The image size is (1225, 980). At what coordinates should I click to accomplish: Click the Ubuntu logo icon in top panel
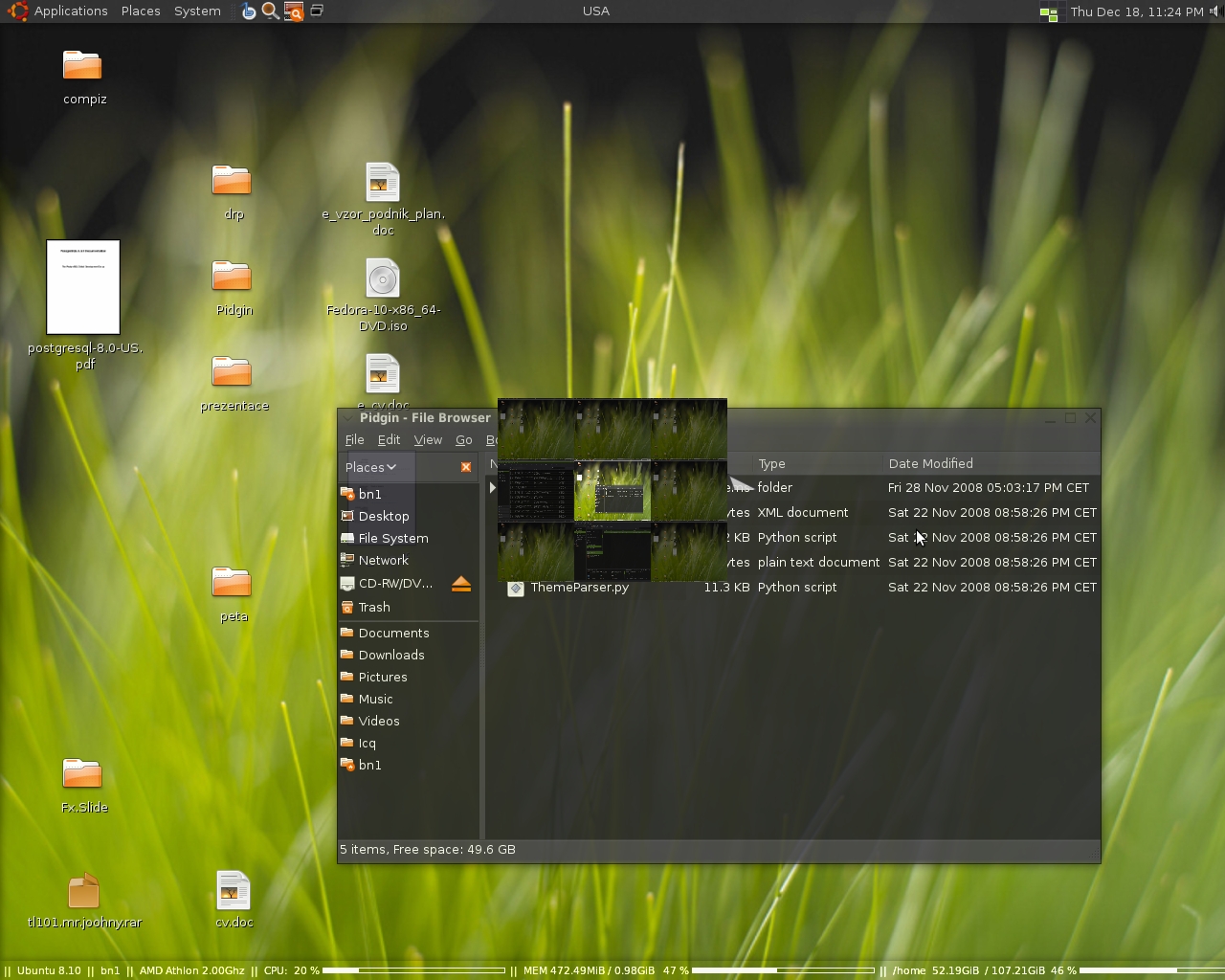click(17, 11)
